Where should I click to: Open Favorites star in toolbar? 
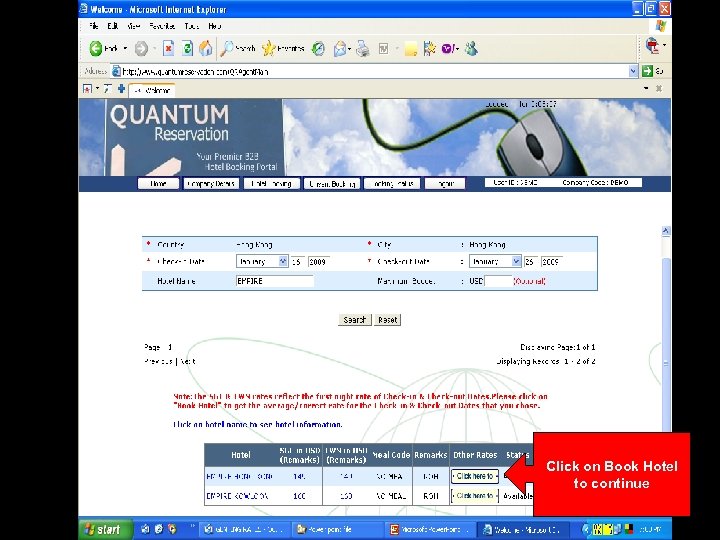[x=283, y=48]
